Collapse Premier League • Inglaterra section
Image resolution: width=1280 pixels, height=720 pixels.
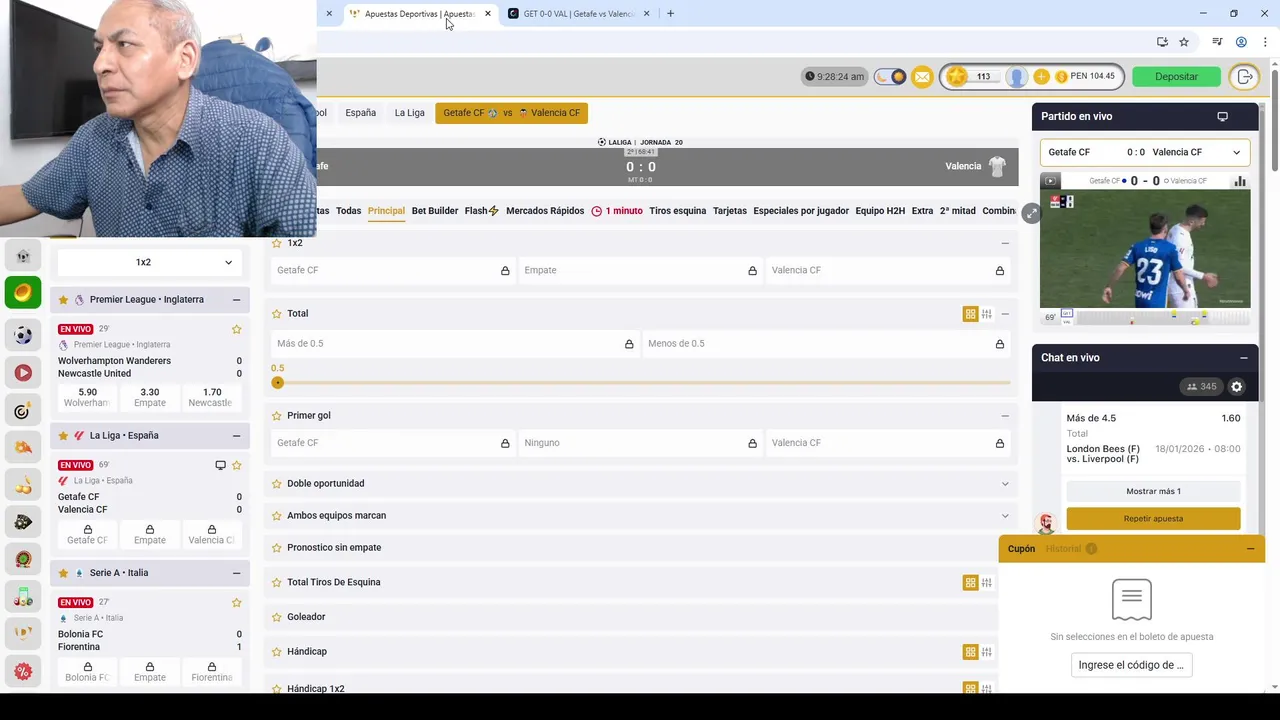point(236,299)
